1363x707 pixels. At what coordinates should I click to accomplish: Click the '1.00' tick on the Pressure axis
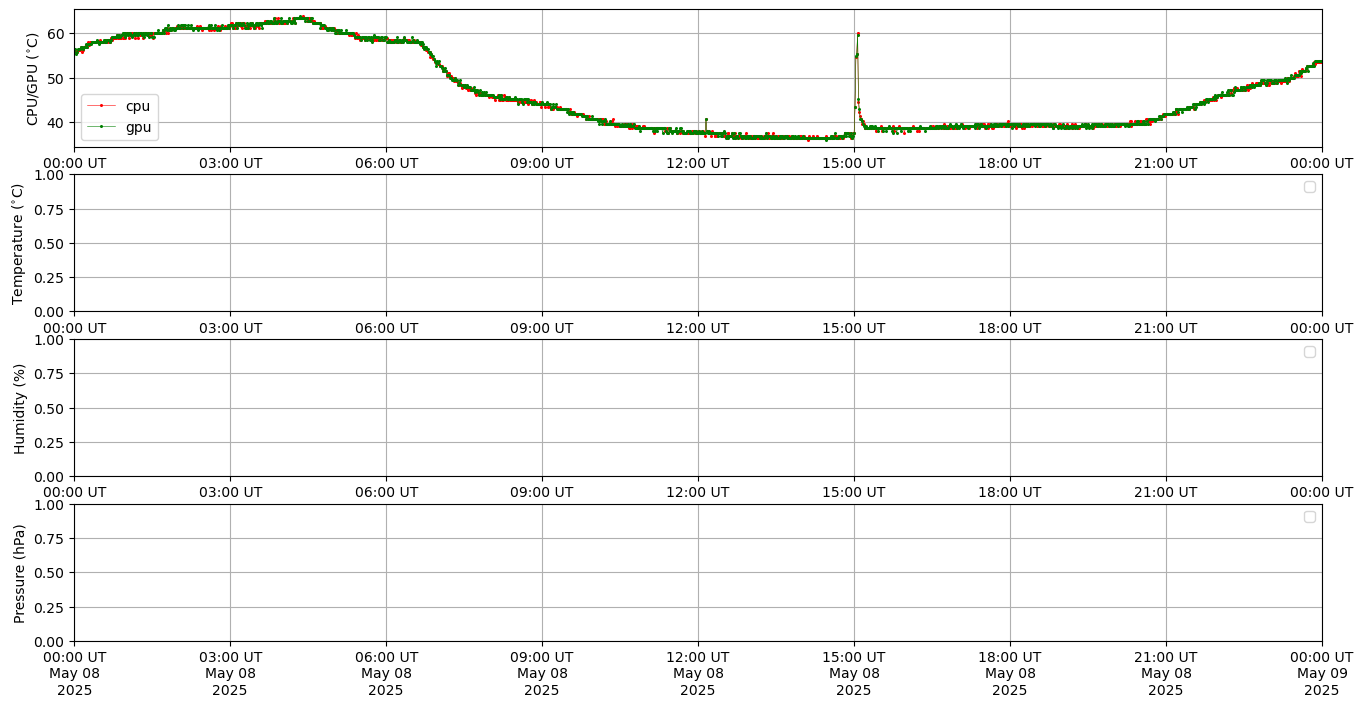pyautogui.click(x=50, y=505)
